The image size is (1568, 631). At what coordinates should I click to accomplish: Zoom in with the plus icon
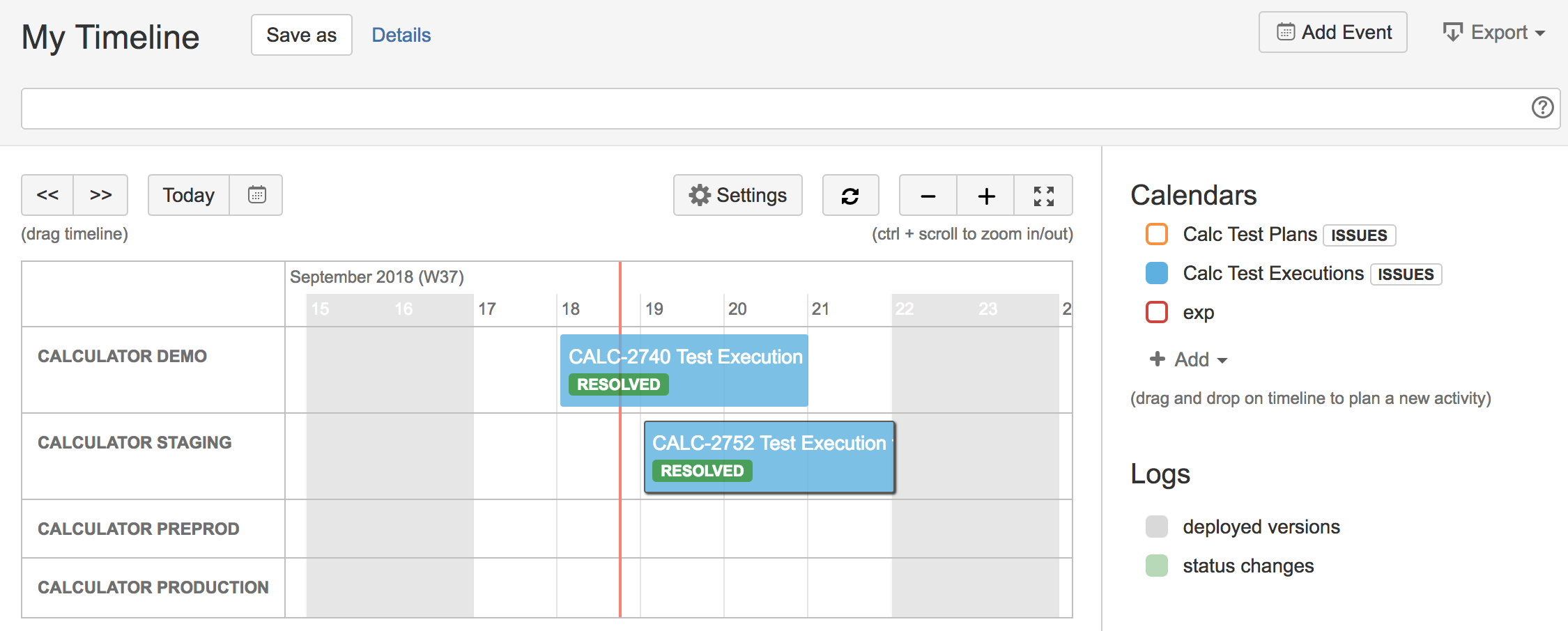[x=986, y=196]
